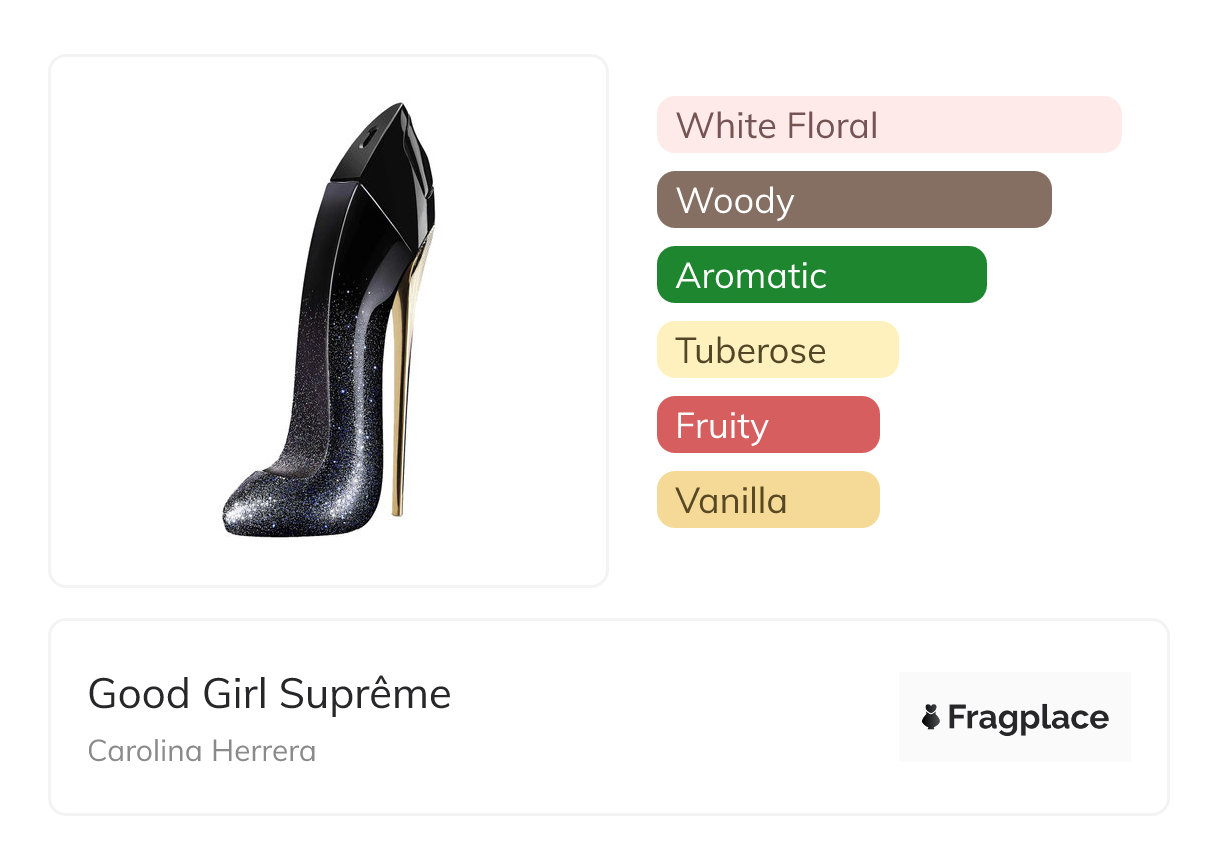Click the Good Girl Suprême title
The height and width of the screenshot is (864, 1218).
pos(269,693)
